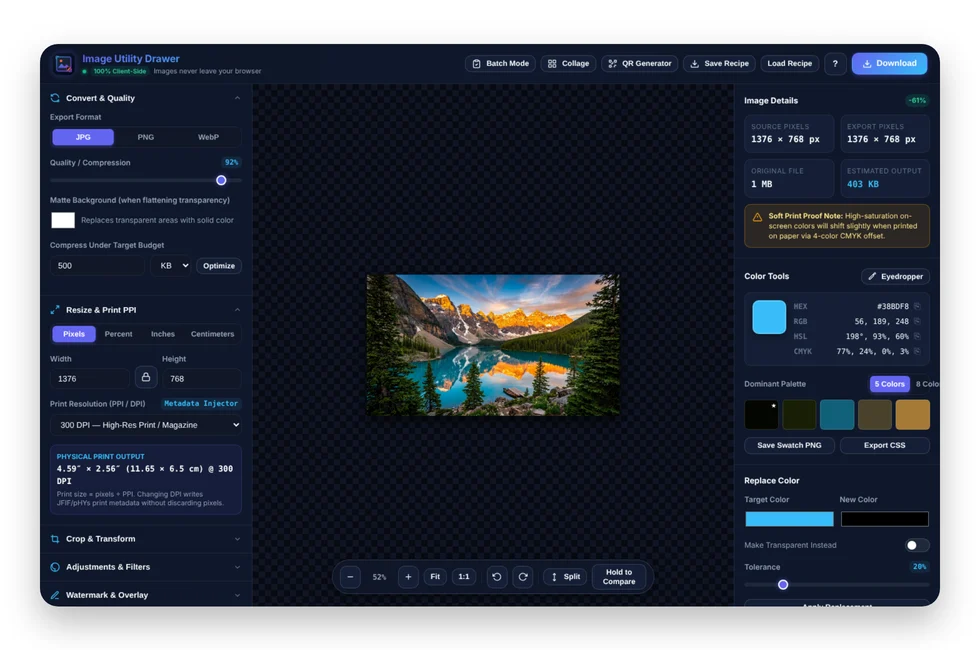Click the Resize & Print PPI section icon
Image resolution: width=980 pixels, height=650 pixels.
55,310
